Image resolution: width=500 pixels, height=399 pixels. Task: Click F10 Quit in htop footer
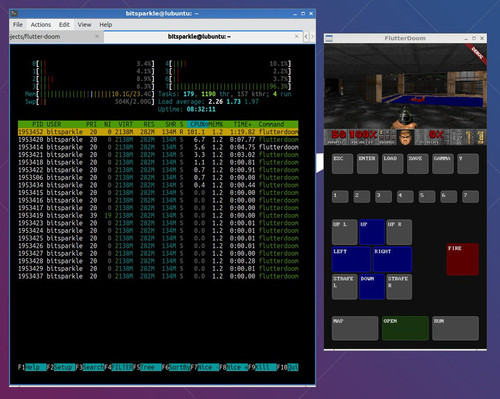click(287, 367)
